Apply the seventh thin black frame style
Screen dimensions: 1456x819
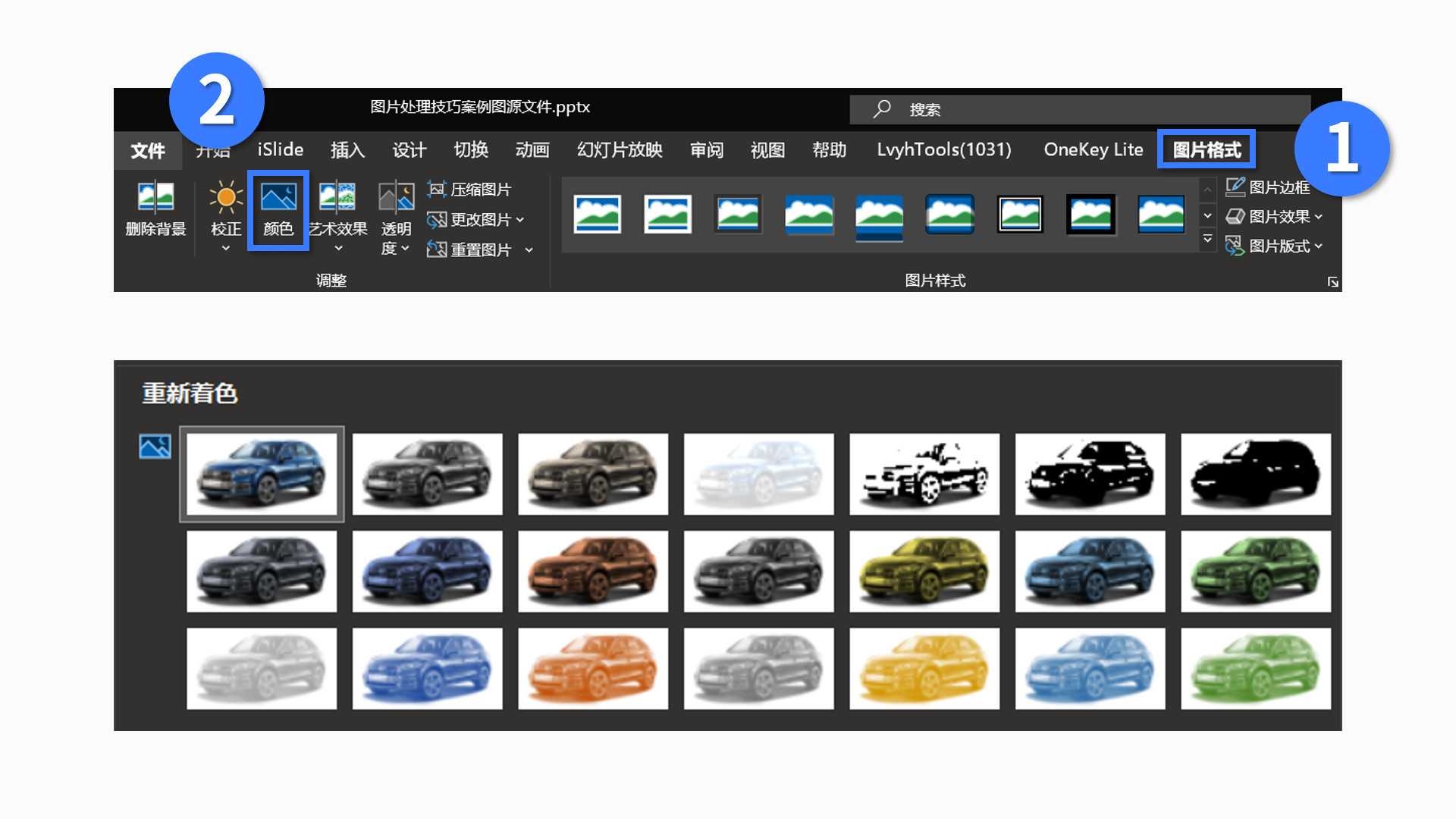click(x=1020, y=214)
